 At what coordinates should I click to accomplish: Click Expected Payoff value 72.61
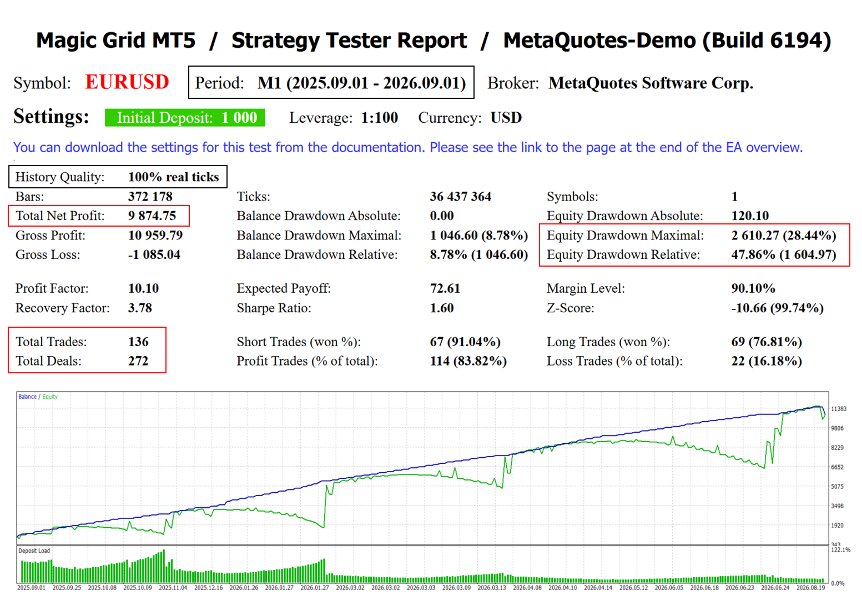click(x=445, y=288)
